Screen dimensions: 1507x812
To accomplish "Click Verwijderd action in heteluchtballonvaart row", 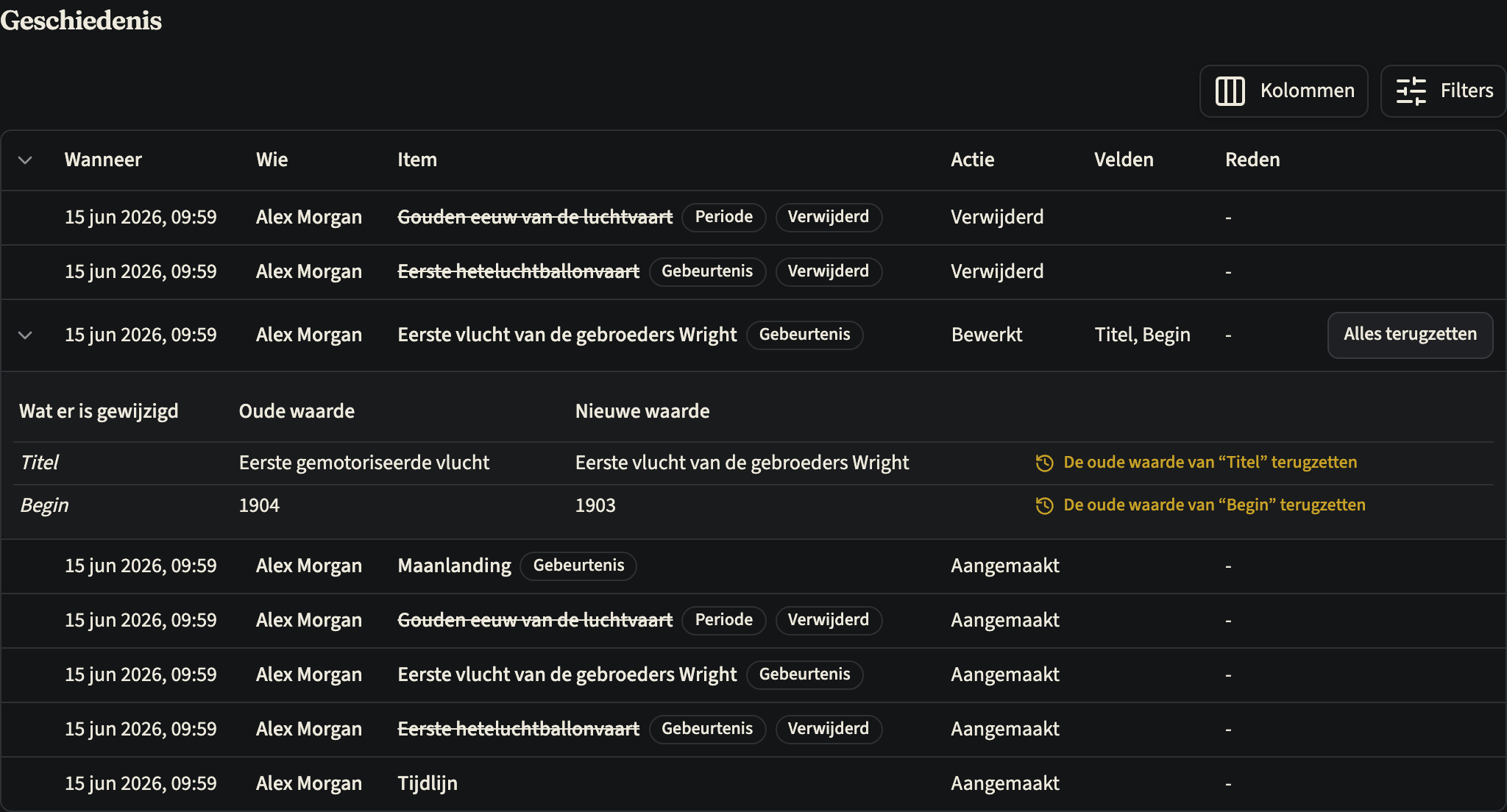I will [x=997, y=271].
